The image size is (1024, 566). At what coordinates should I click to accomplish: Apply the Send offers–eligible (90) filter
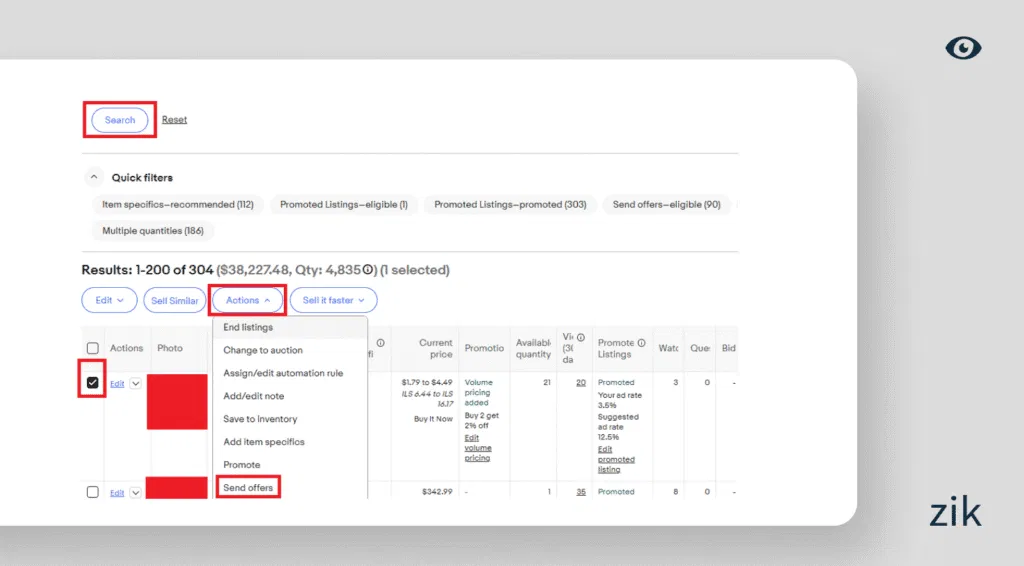666,204
